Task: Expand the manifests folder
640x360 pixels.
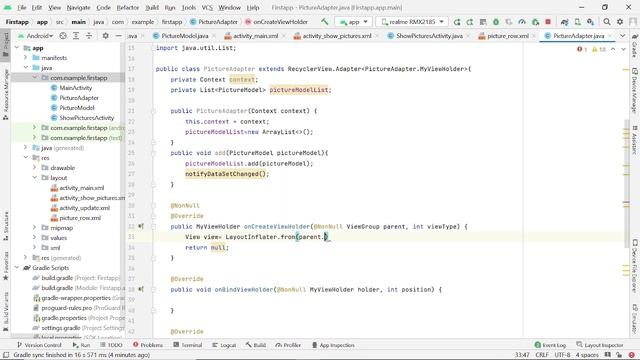Action: [x=26, y=58]
